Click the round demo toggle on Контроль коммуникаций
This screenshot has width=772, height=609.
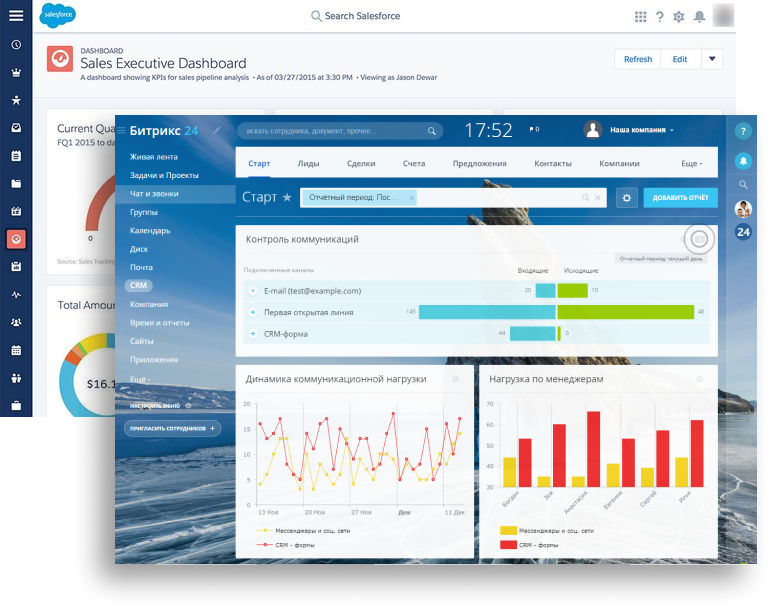699,239
